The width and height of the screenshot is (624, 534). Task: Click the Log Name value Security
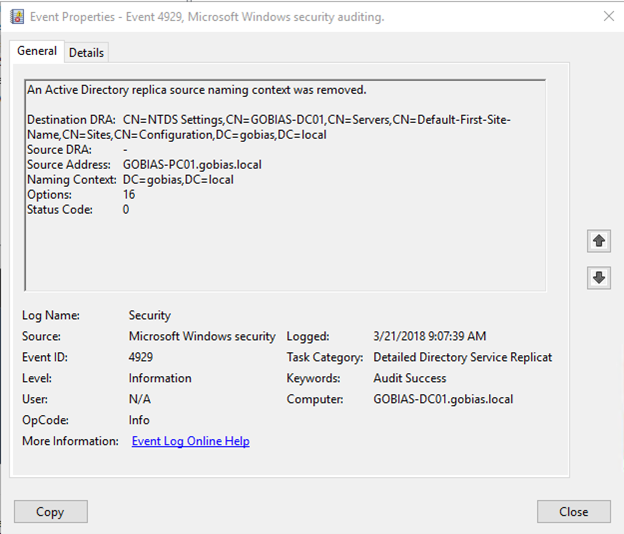[150, 315]
